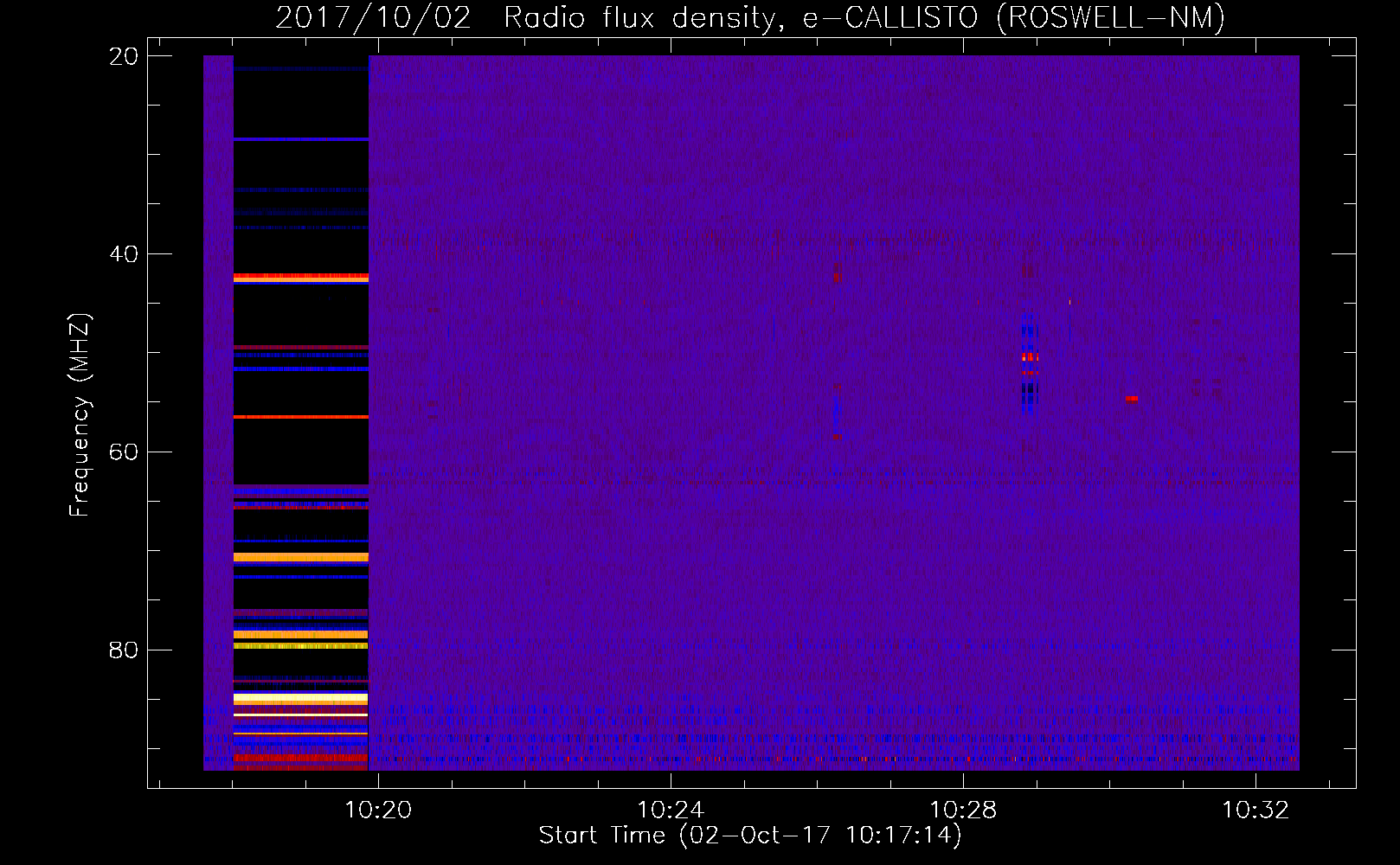
Task: Click the 10:20 time tick label
Action: [378, 810]
